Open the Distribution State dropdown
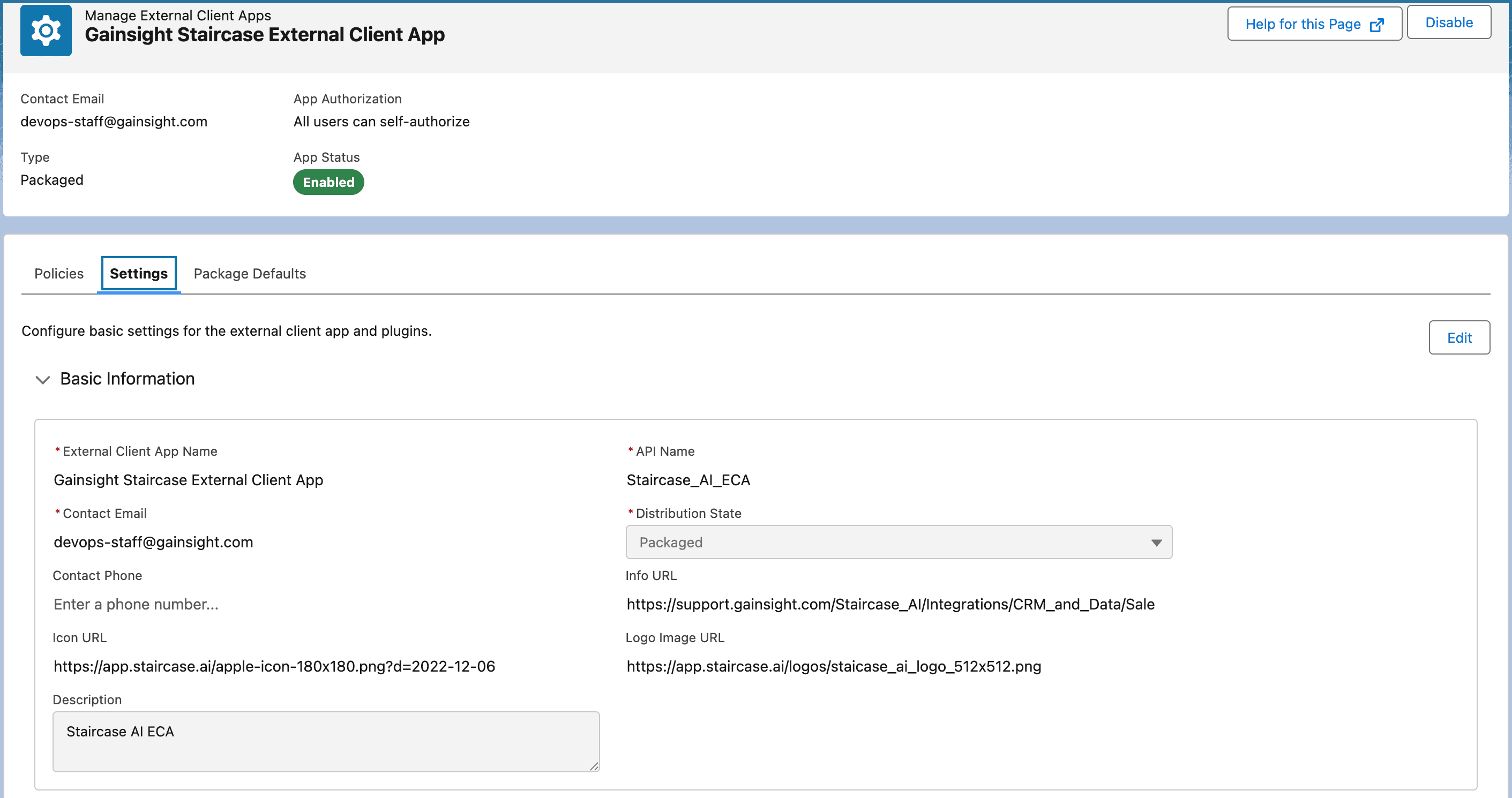 (899, 542)
